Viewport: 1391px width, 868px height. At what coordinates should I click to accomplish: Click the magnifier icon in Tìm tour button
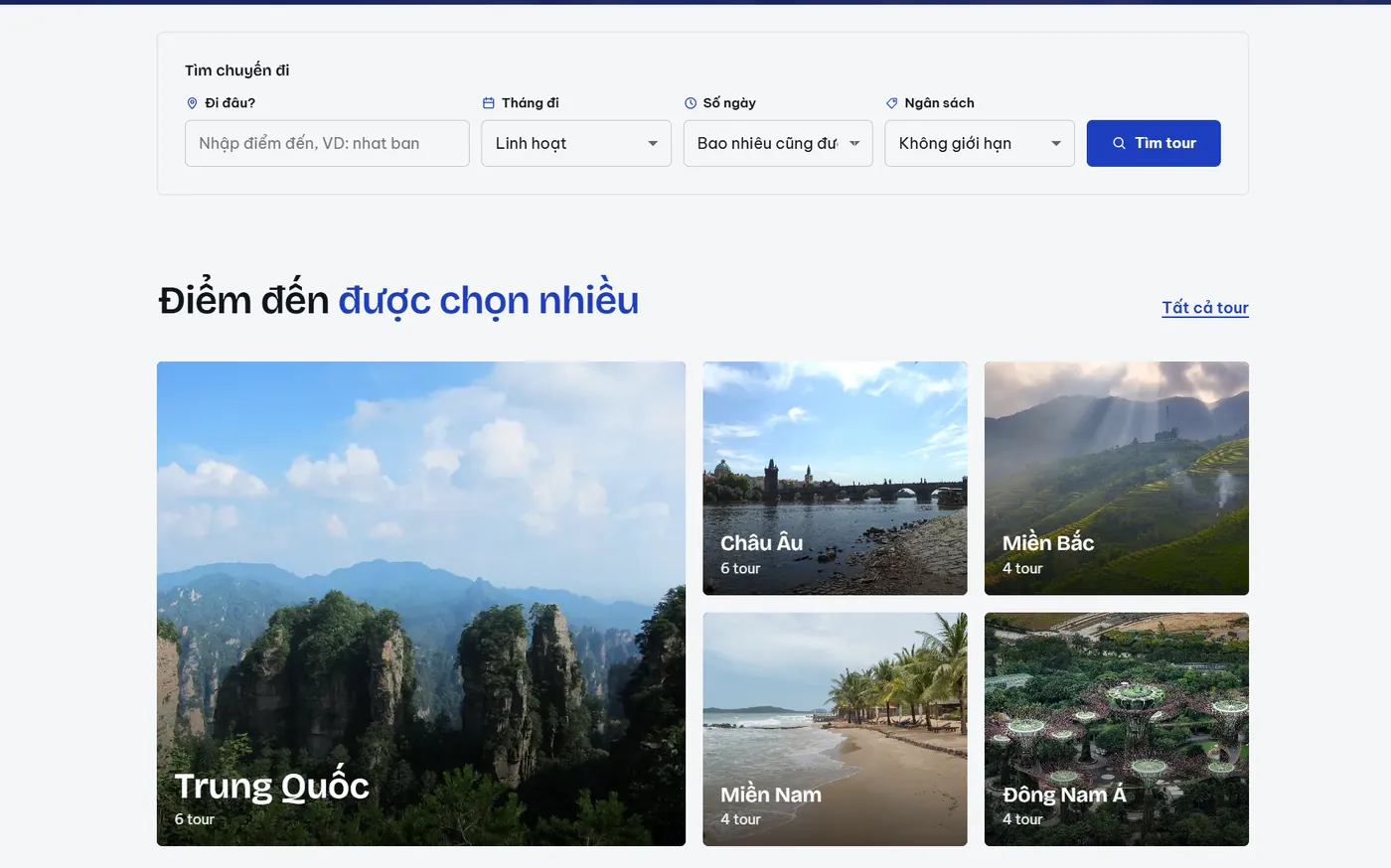(1119, 143)
